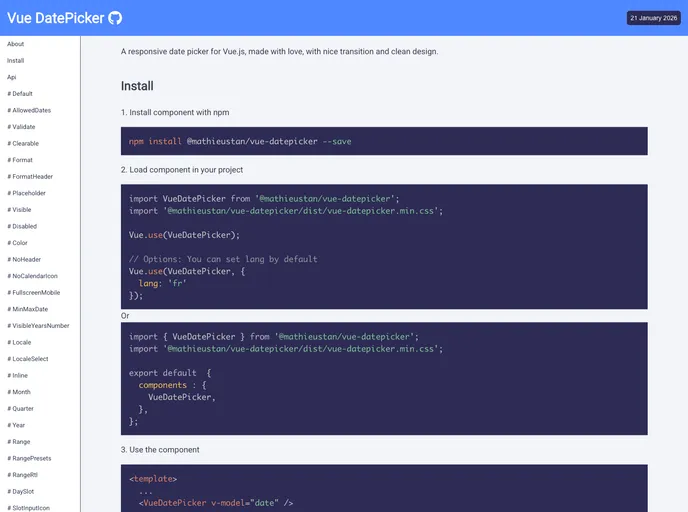Screen dimensions: 688x512
Task: Click the Vue DatePicker title
Action: point(55,18)
